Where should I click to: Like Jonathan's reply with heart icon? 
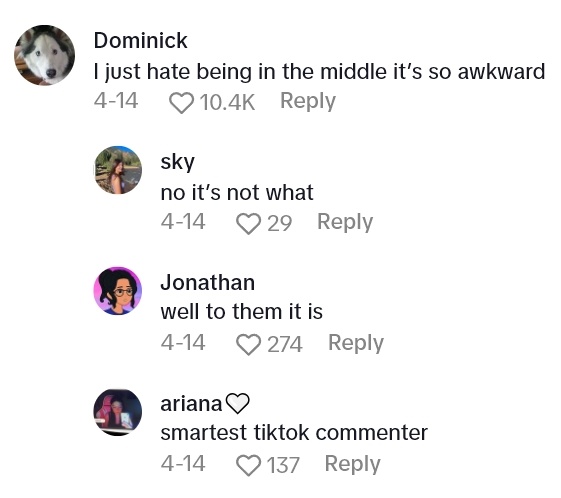click(248, 345)
